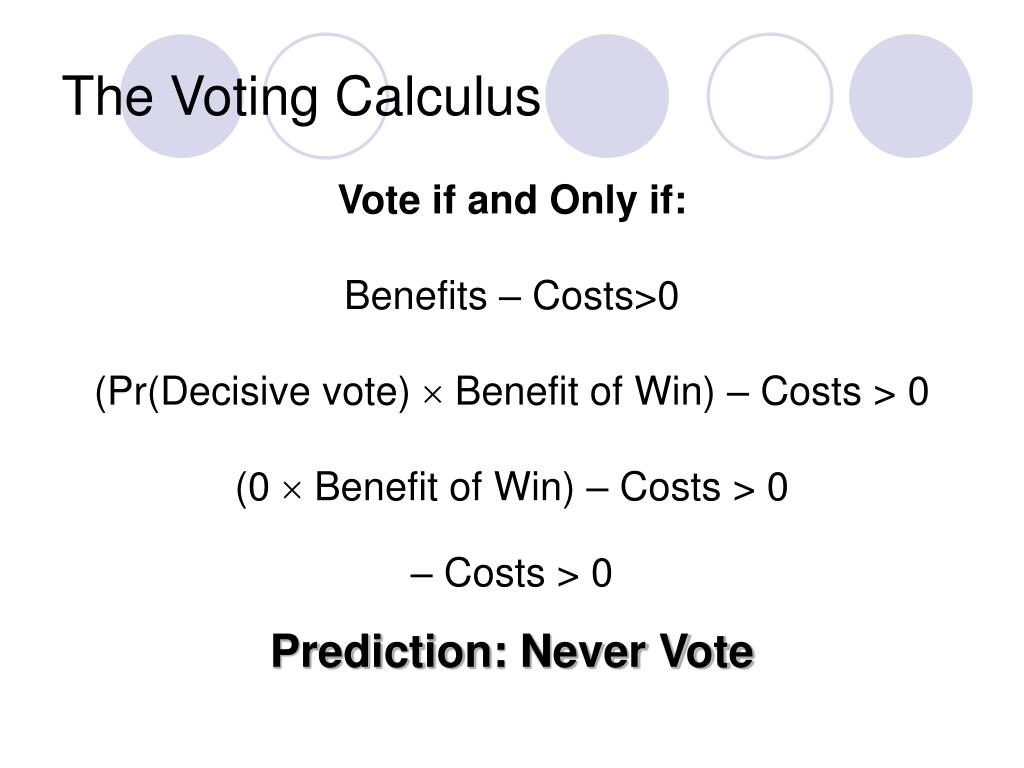Click the filled circle right of the title
This screenshot has width=1024, height=768.
(607, 96)
